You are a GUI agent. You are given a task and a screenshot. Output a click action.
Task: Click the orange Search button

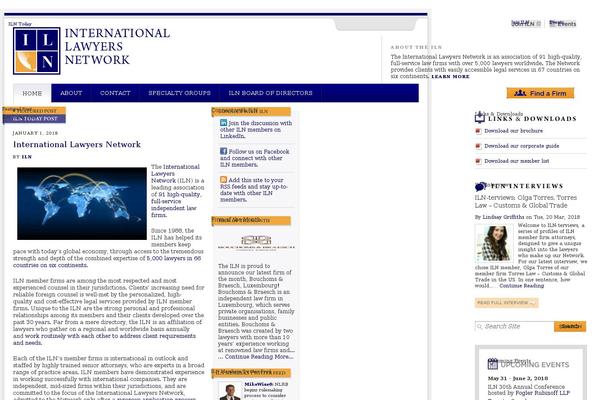(x=570, y=326)
